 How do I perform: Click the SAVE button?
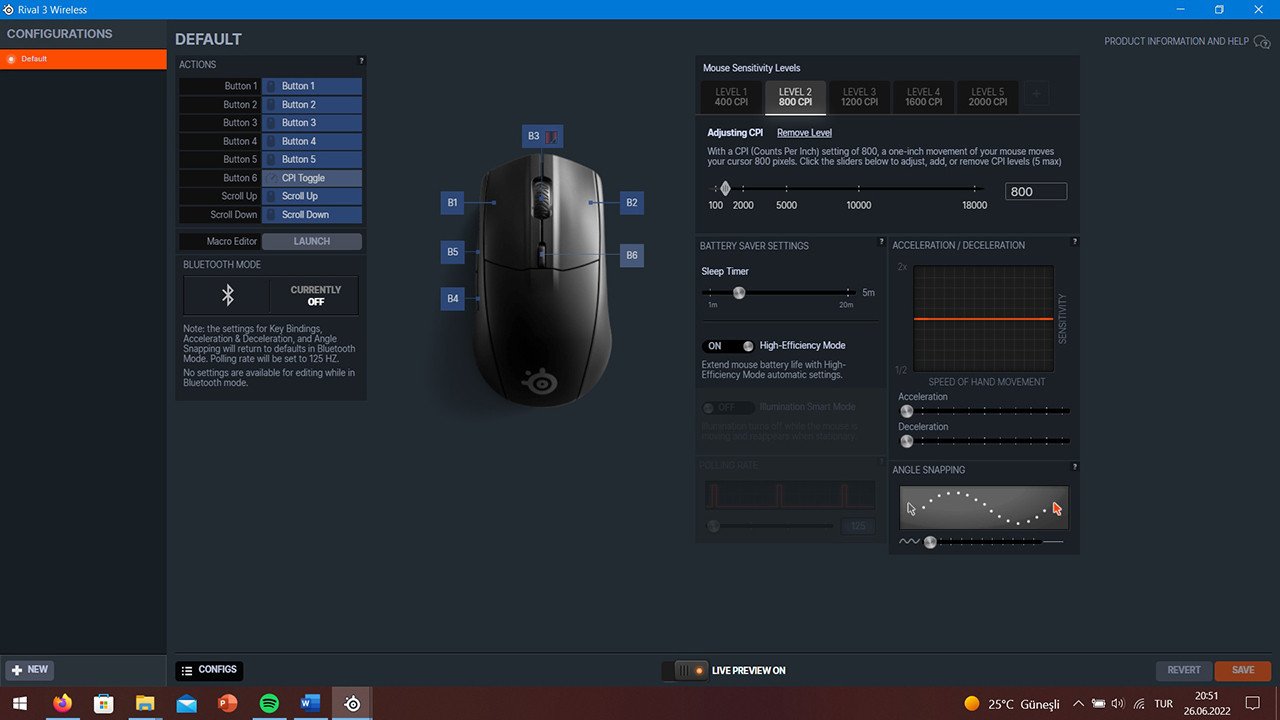(1243, 670)
